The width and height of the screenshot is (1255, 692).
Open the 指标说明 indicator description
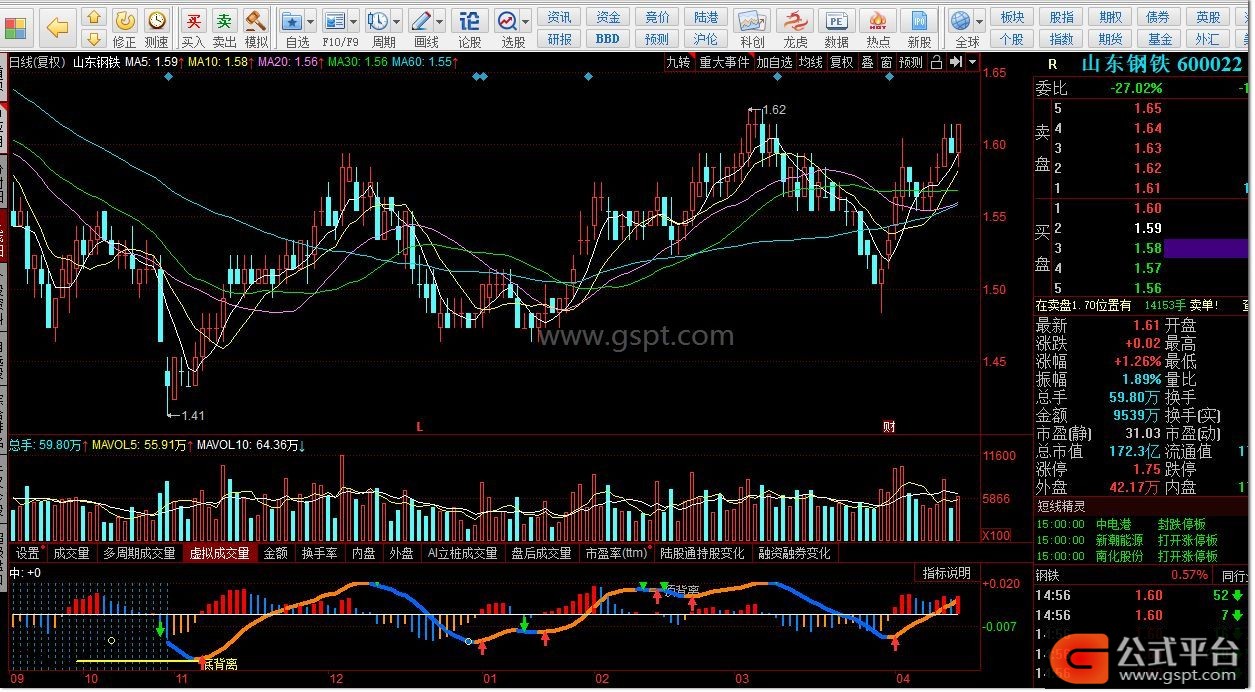click(946, 573)
